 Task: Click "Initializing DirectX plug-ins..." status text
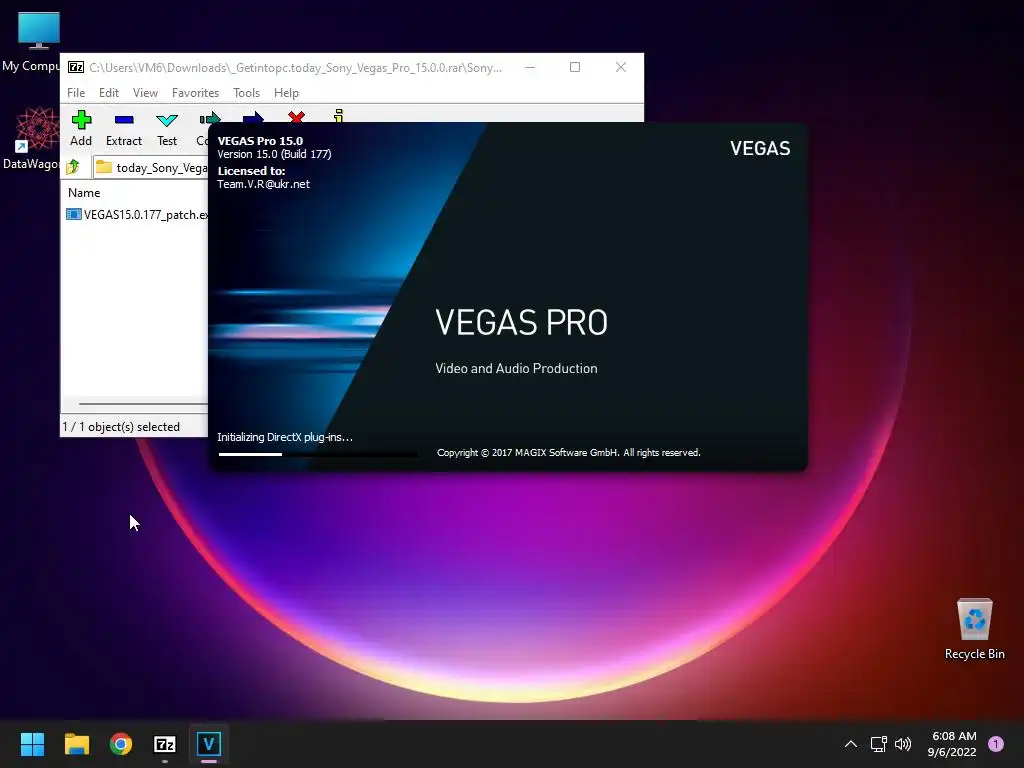click(x=285, y=437)
